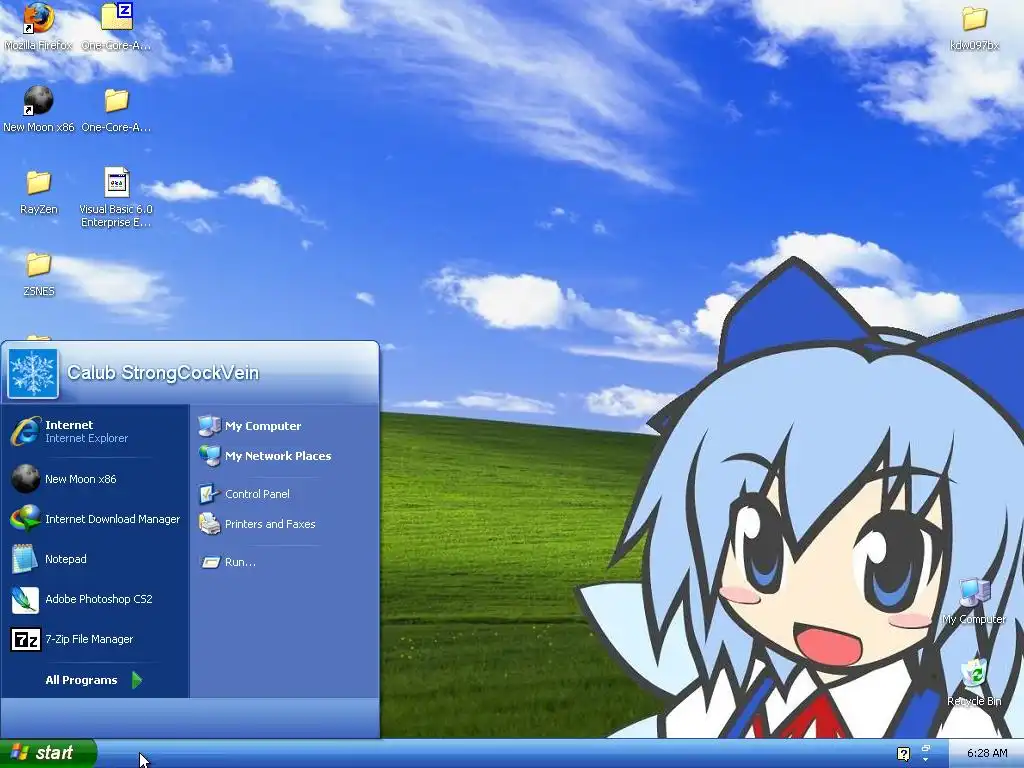Screen dimensions: 1024x768
Task: Select the One-Core-A... yellow folder on desktop
Action: (x=116, y=110)
